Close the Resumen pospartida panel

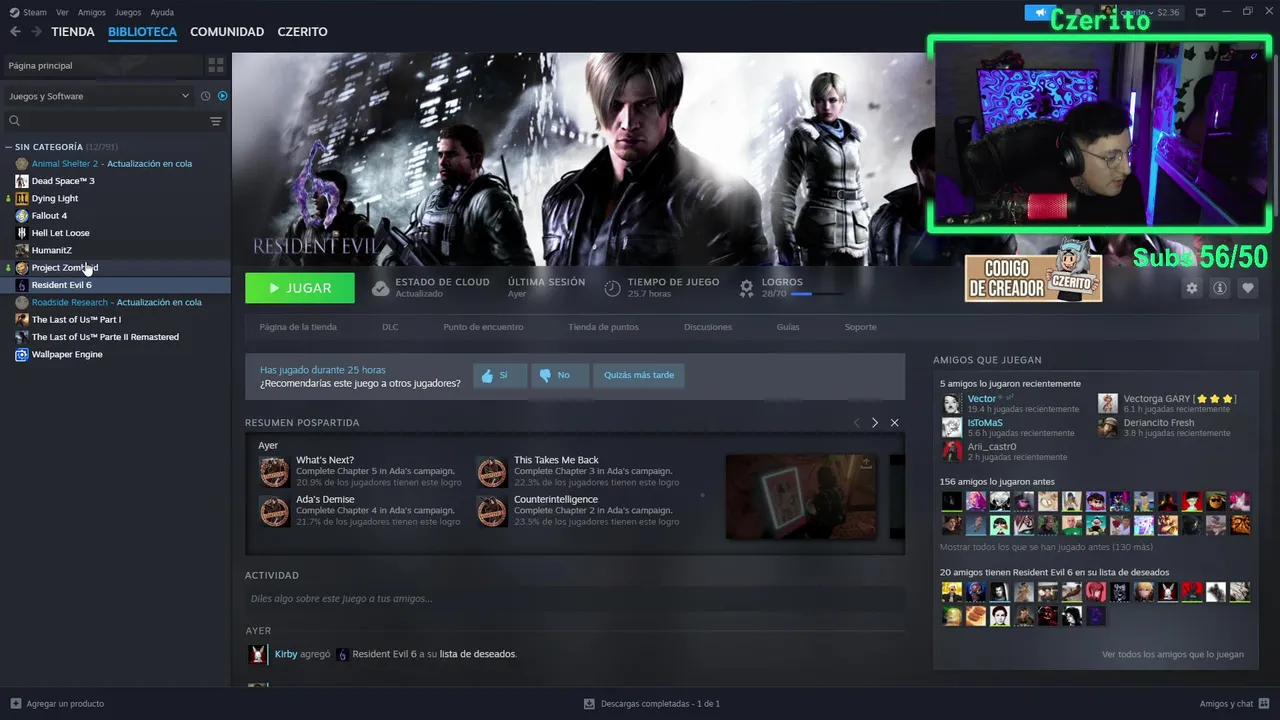click(894, 423)
